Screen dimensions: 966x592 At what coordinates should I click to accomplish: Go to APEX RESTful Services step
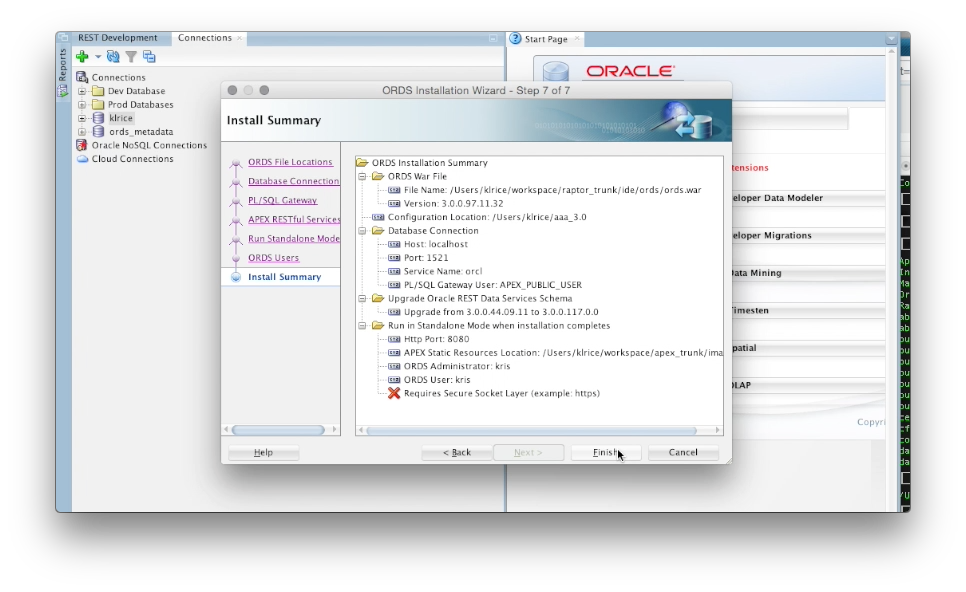294,219
